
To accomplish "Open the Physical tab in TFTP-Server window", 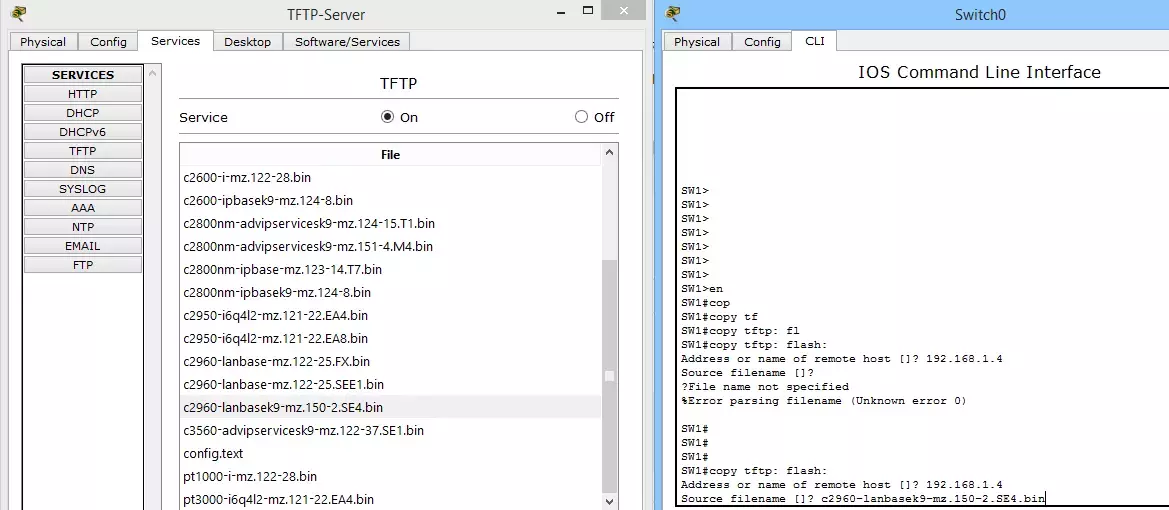I will pyautogui.click(x=42, y=42).
